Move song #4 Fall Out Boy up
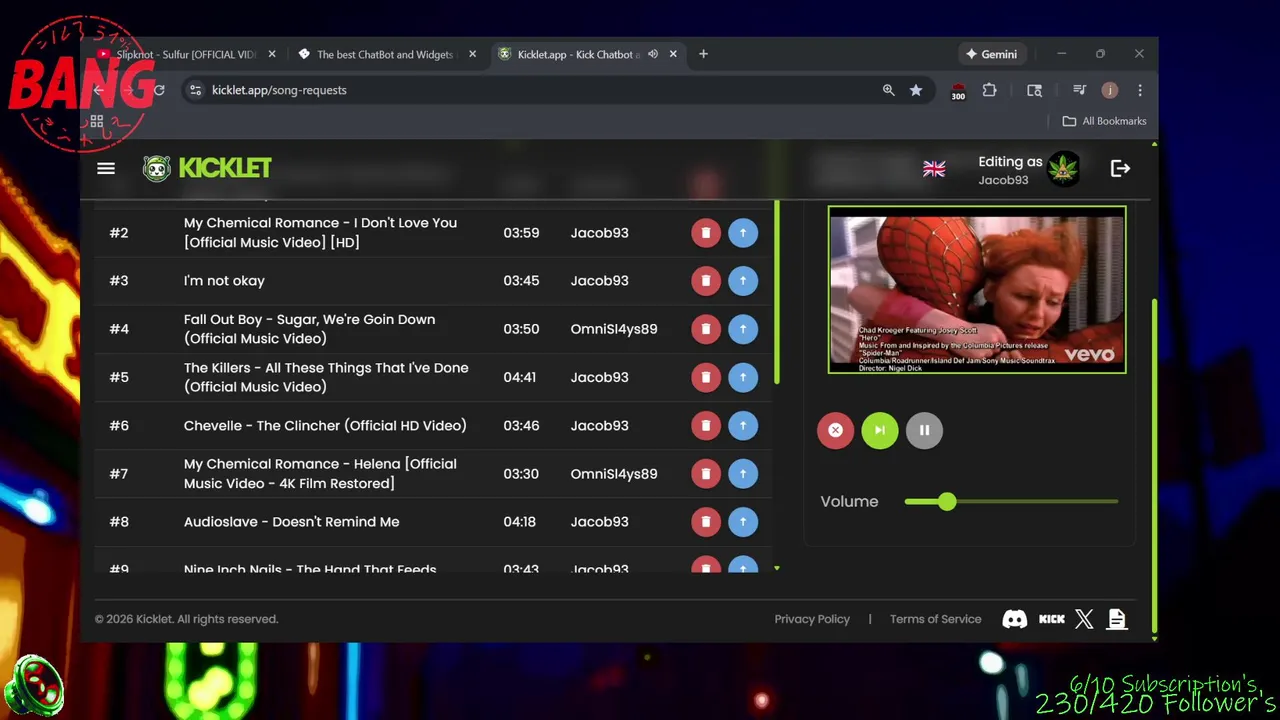Screen dimensions: 1280x720 click(743, 329)
